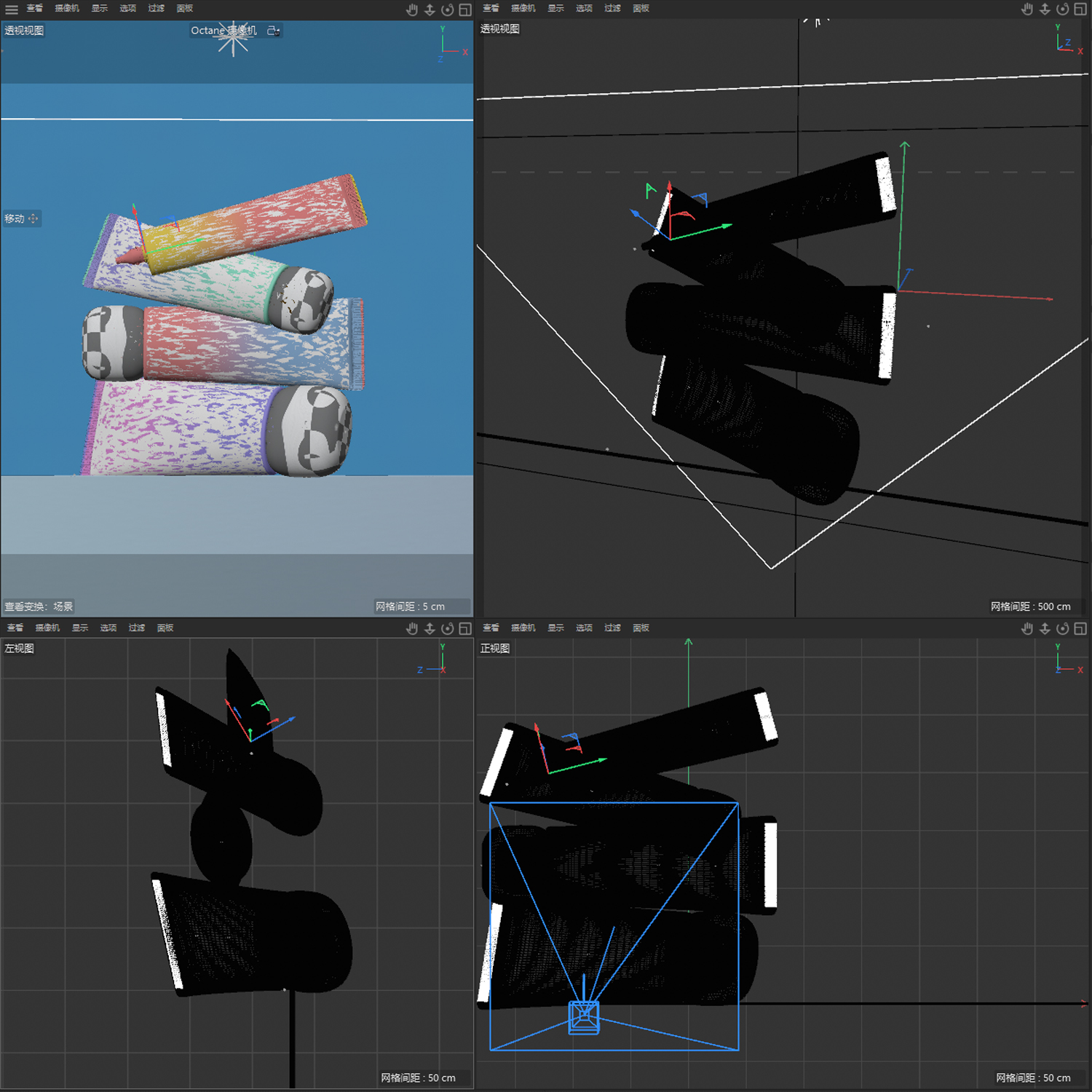Open 显示 menu in Octane camera viewport
1092x1092 pixels.
coord(100,9)
